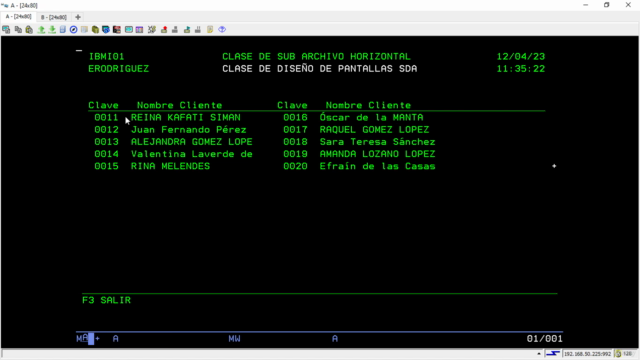
Task: Click the plus more-records indicator at right
Action: (554, 166)
